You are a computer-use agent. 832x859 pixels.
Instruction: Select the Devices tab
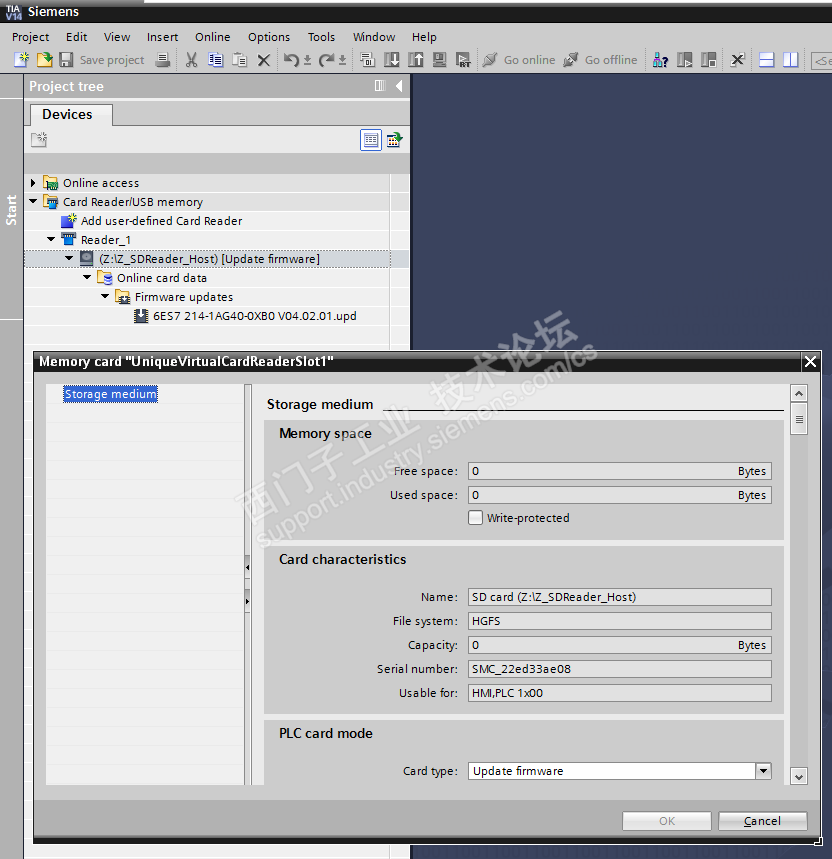point(71,114)
